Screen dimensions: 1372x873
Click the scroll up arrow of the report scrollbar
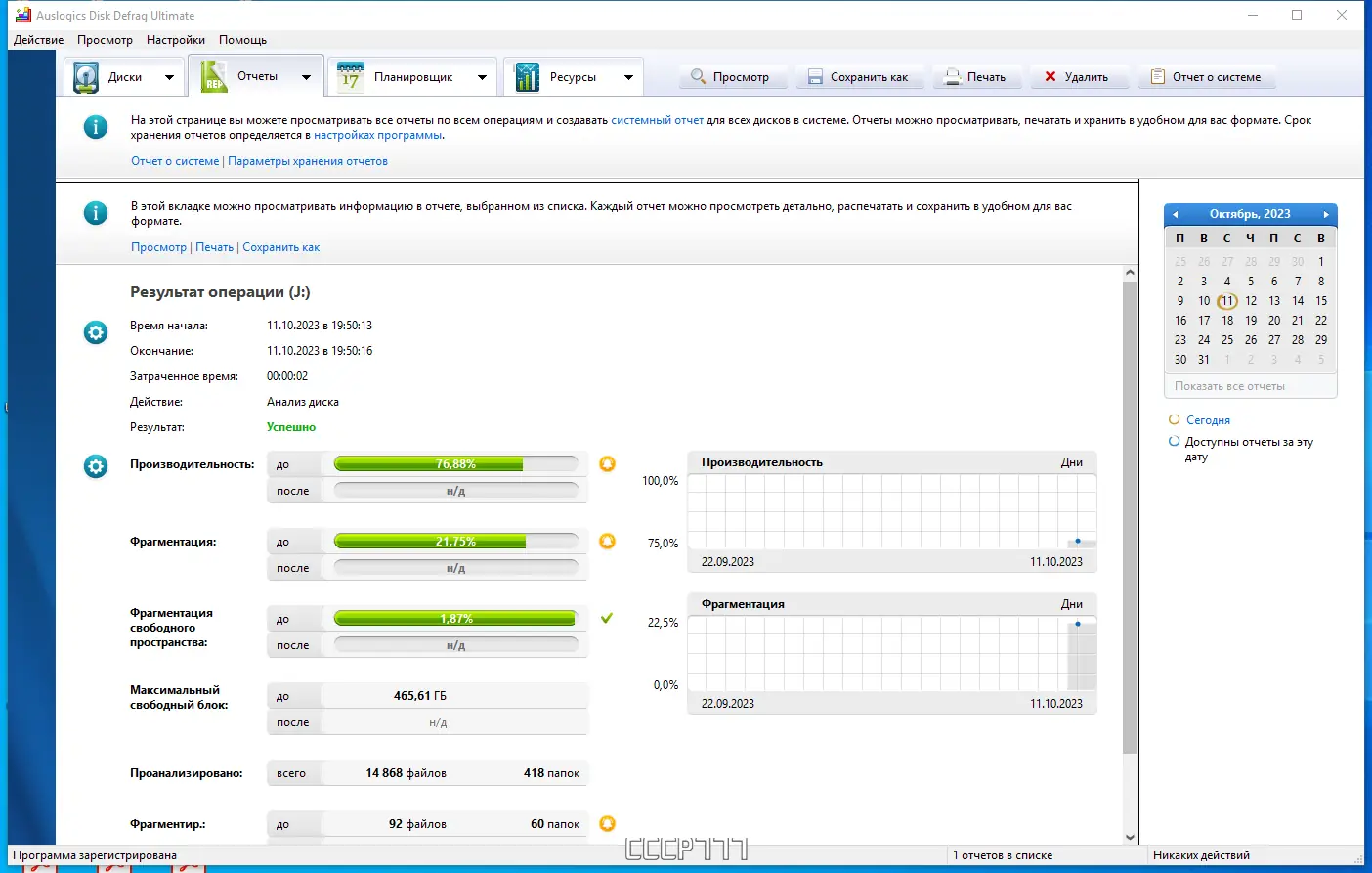click(1131, 273)
